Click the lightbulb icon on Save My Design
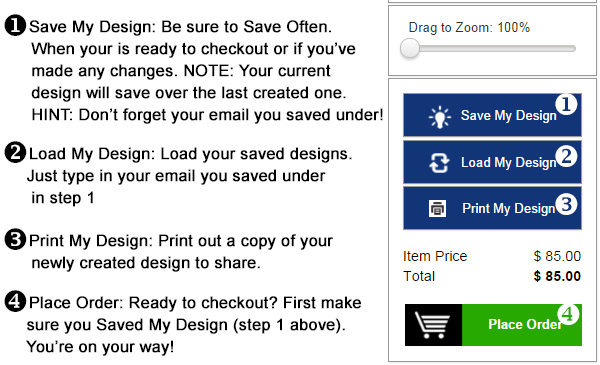 pyautogui.click(x=440, y=117)
